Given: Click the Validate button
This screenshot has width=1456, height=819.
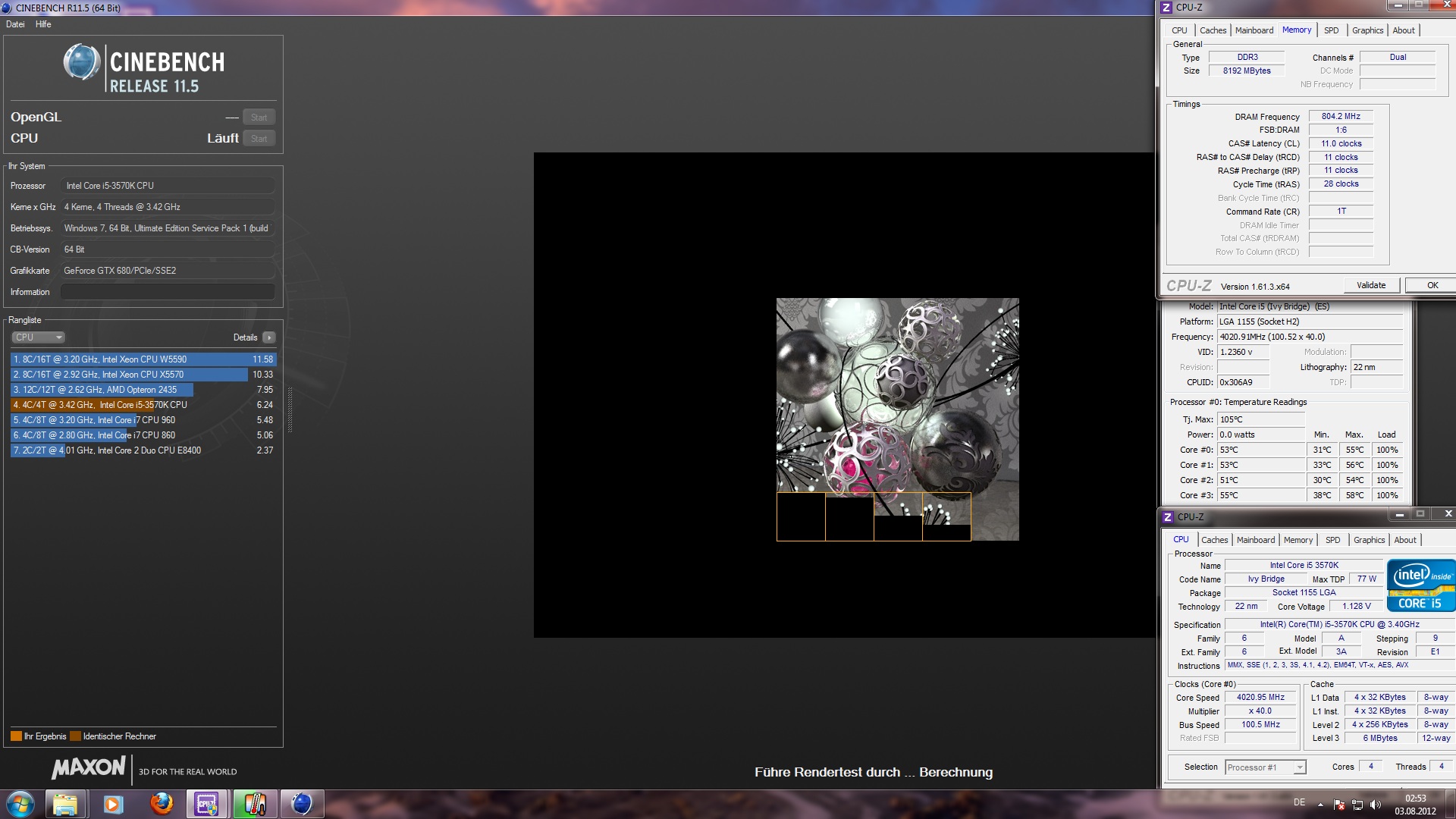Looking at the screenshot, I should tap(1370, 285).
